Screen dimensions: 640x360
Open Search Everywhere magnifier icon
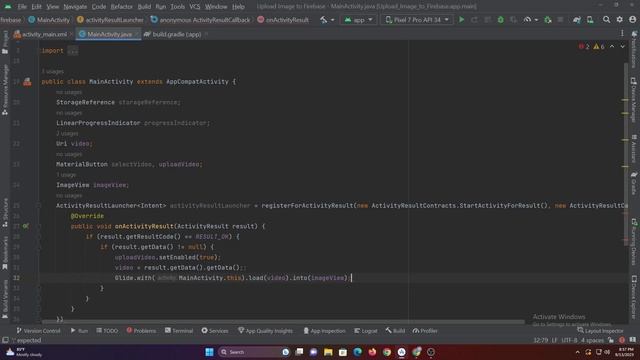click(607, 20)
